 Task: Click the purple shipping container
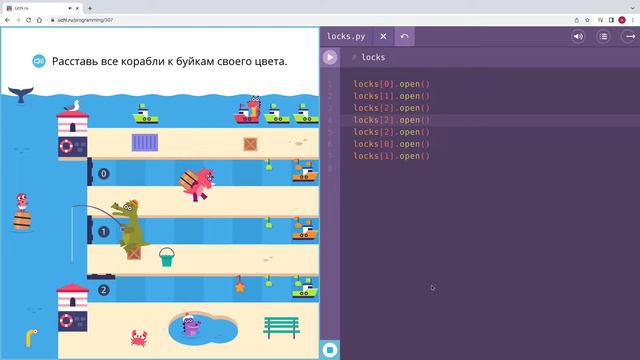[145, 143]
